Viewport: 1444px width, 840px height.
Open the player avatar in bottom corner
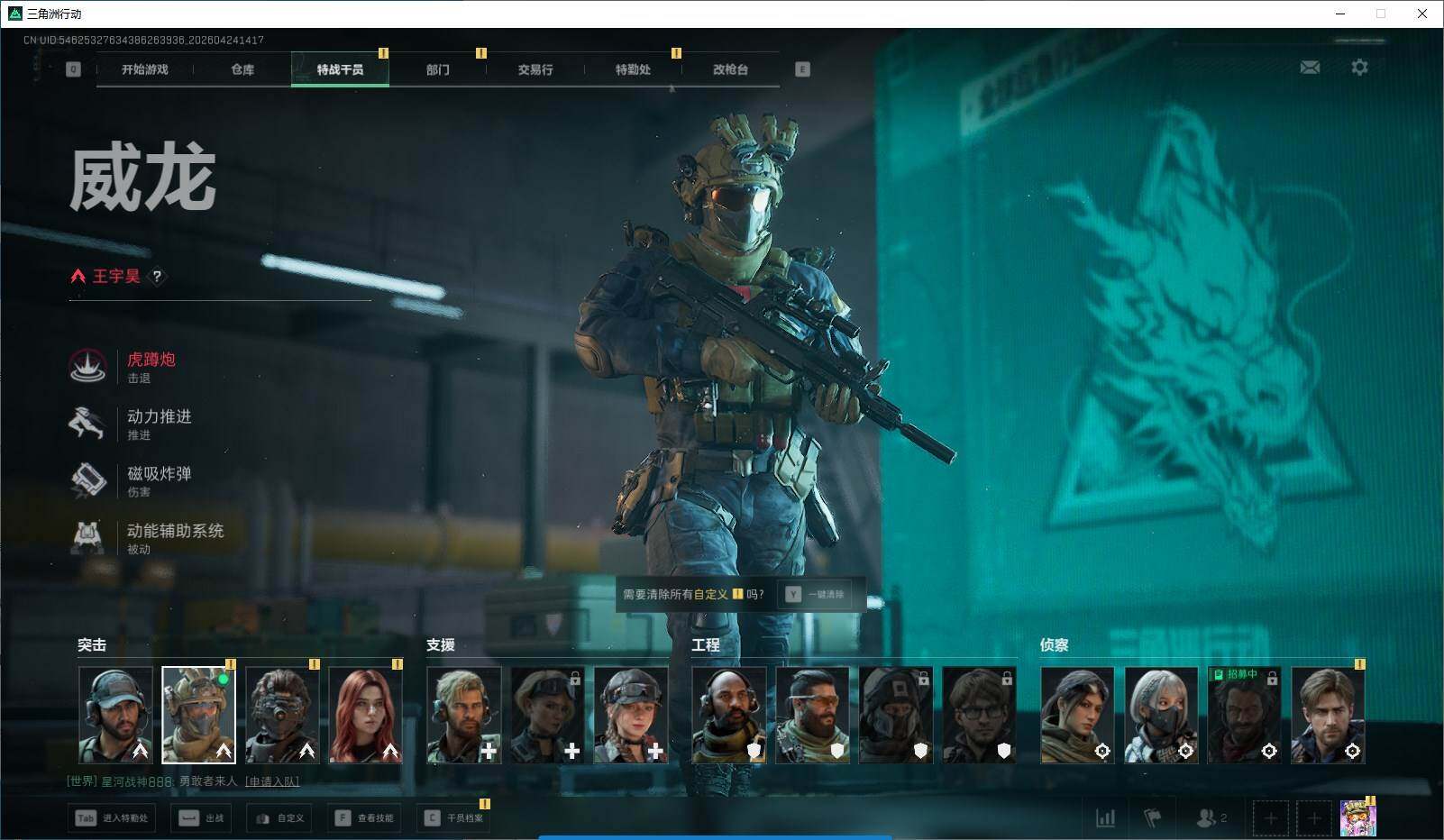pos(1357,817)
